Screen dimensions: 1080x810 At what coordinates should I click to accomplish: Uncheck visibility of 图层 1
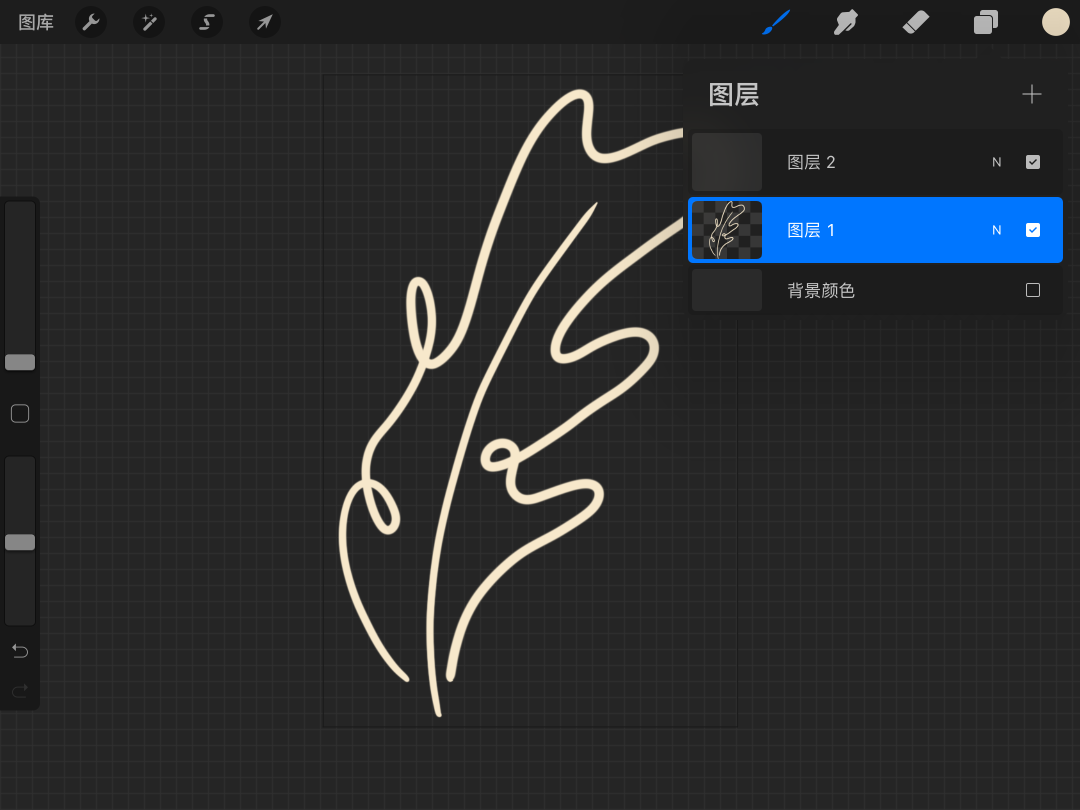(1033, 230)
